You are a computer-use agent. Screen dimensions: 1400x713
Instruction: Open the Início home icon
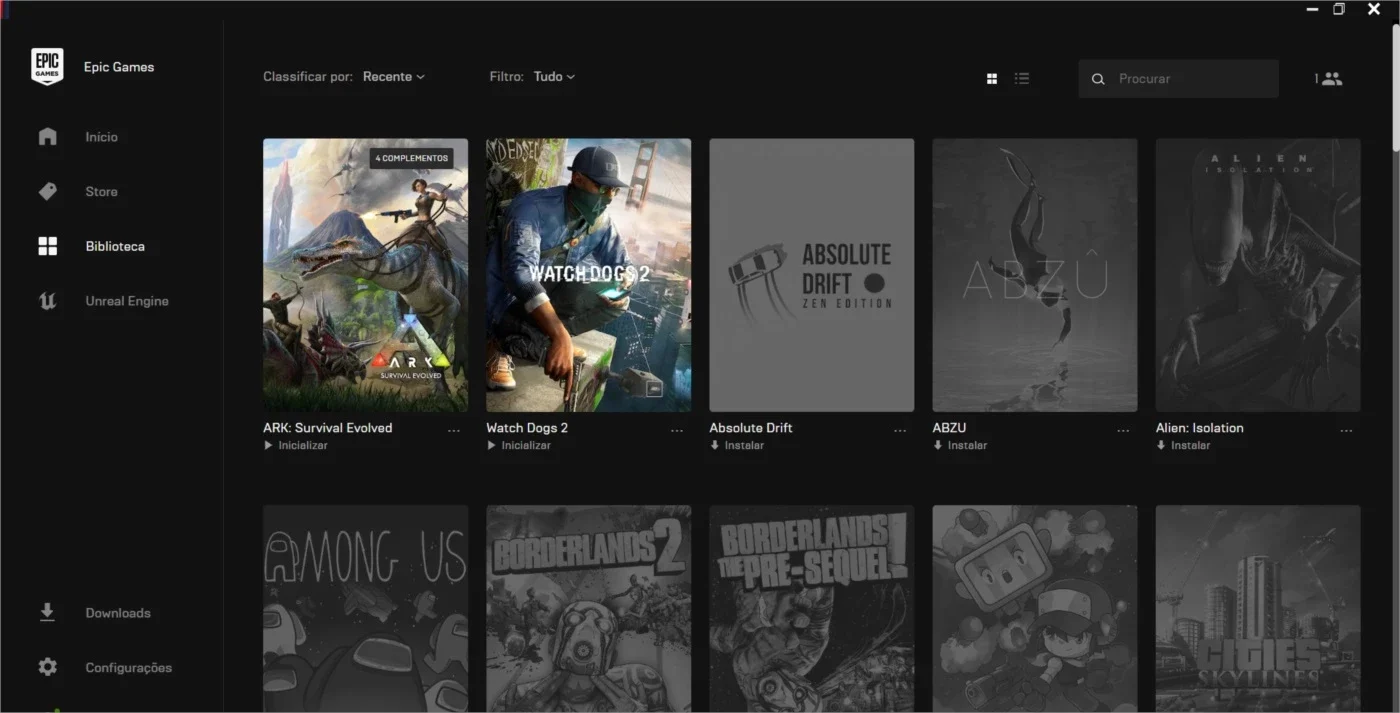[47, 137]
